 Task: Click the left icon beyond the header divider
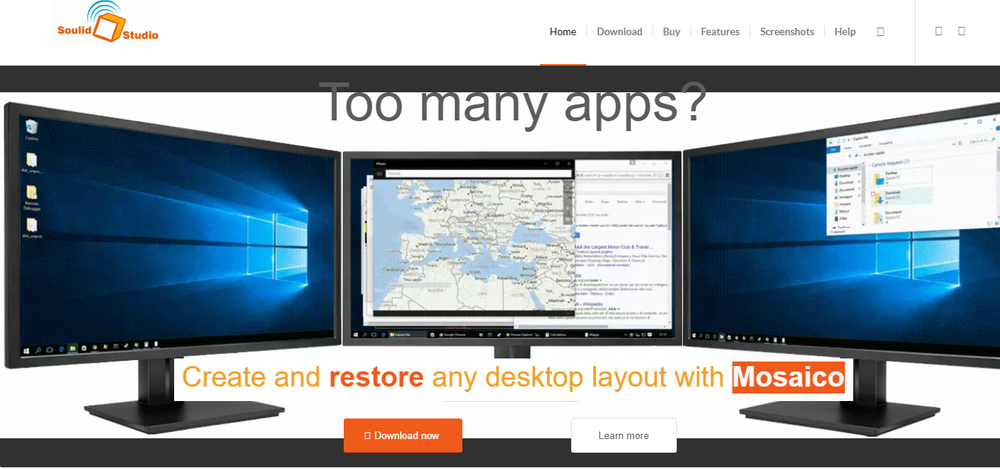tap(938, 31)
